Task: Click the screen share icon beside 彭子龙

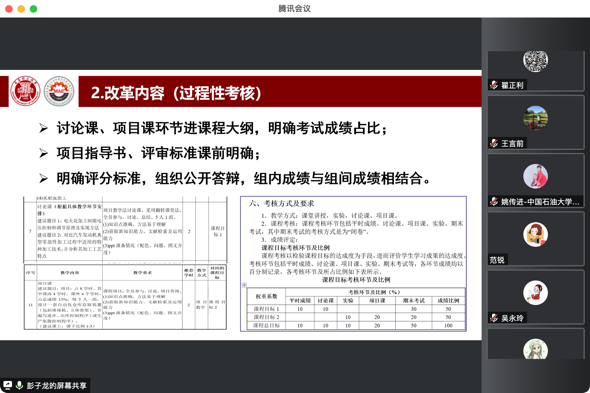Action: 8,385
